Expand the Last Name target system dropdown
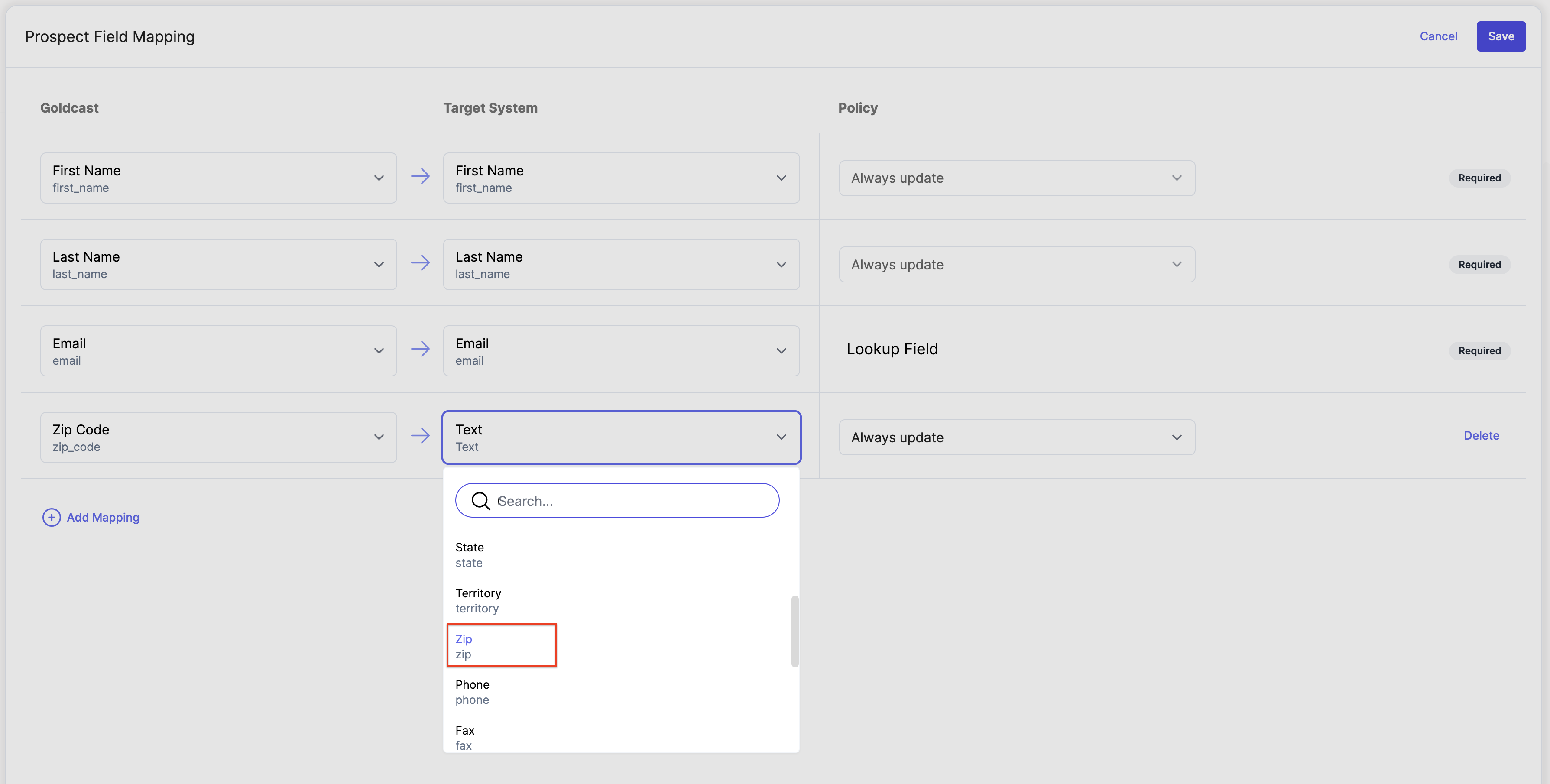Viewport: 1550px width, 784px height. pos(781,265)
